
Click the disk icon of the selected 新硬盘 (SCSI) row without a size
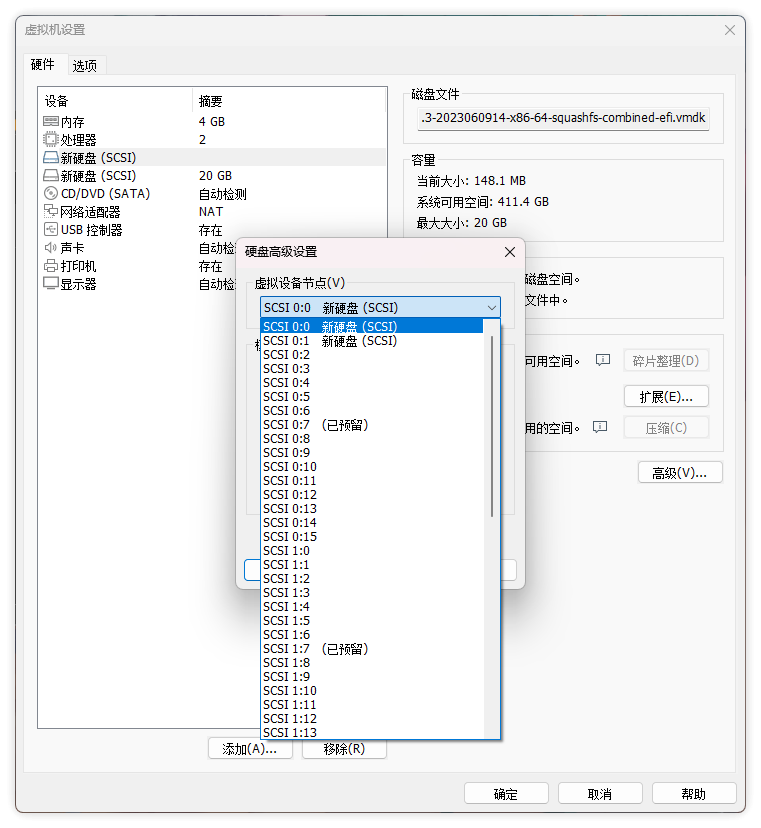51,157
